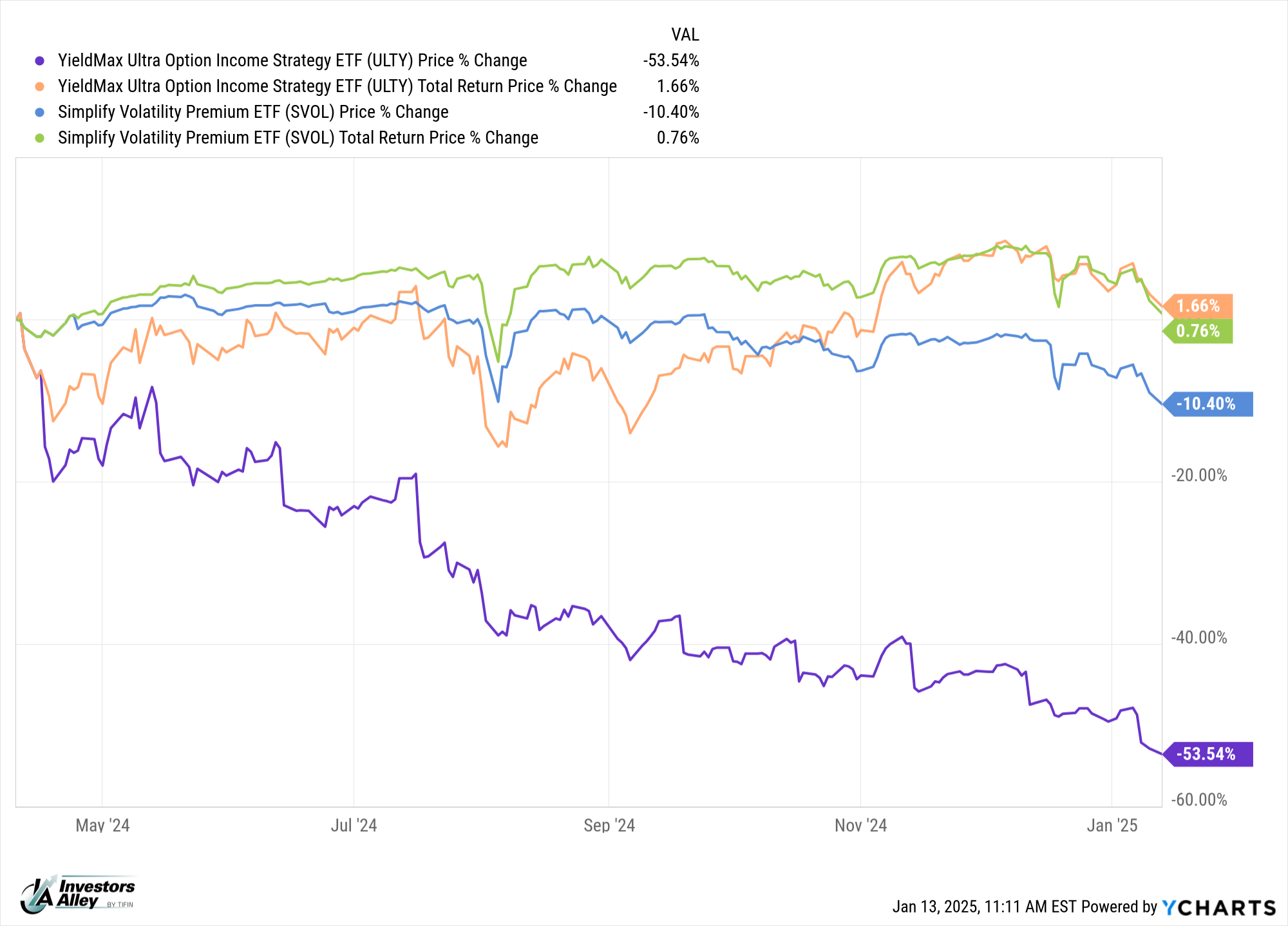Click the purple ULTY Price legend dot
Viewport: 1288px width, 926px height.
tap(40, 61)
